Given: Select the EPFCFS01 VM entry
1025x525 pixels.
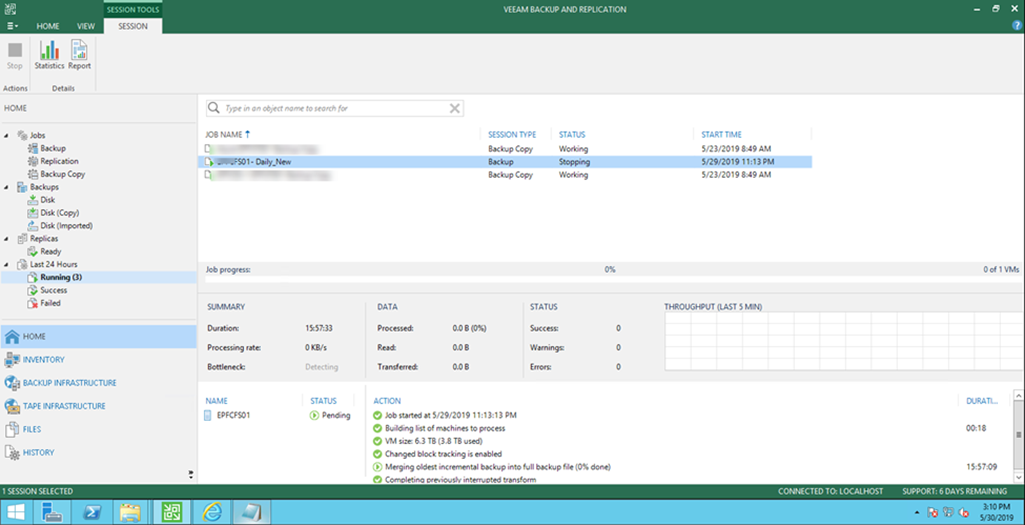Looking at the screenshot, I should point(233,415).
